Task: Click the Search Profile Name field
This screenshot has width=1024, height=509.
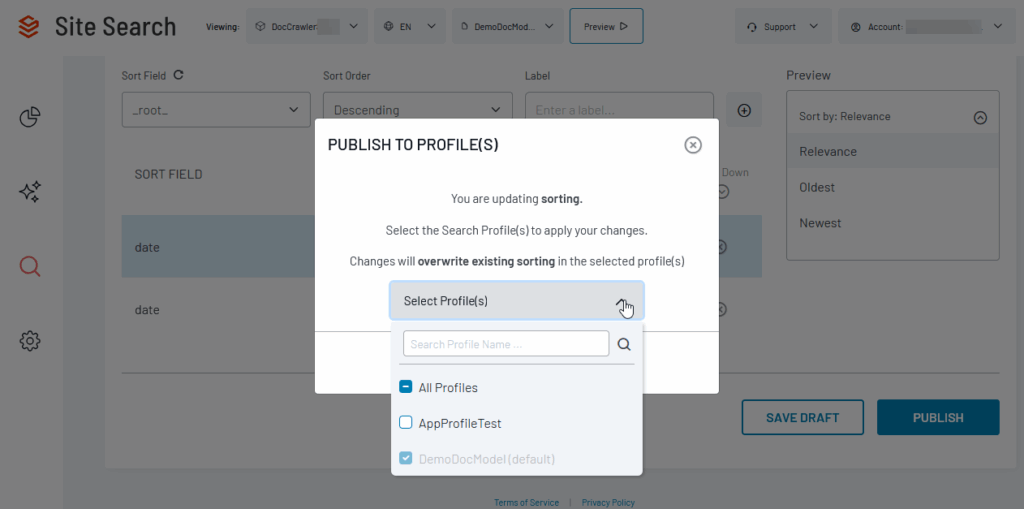Action: [x=506, y=344]
